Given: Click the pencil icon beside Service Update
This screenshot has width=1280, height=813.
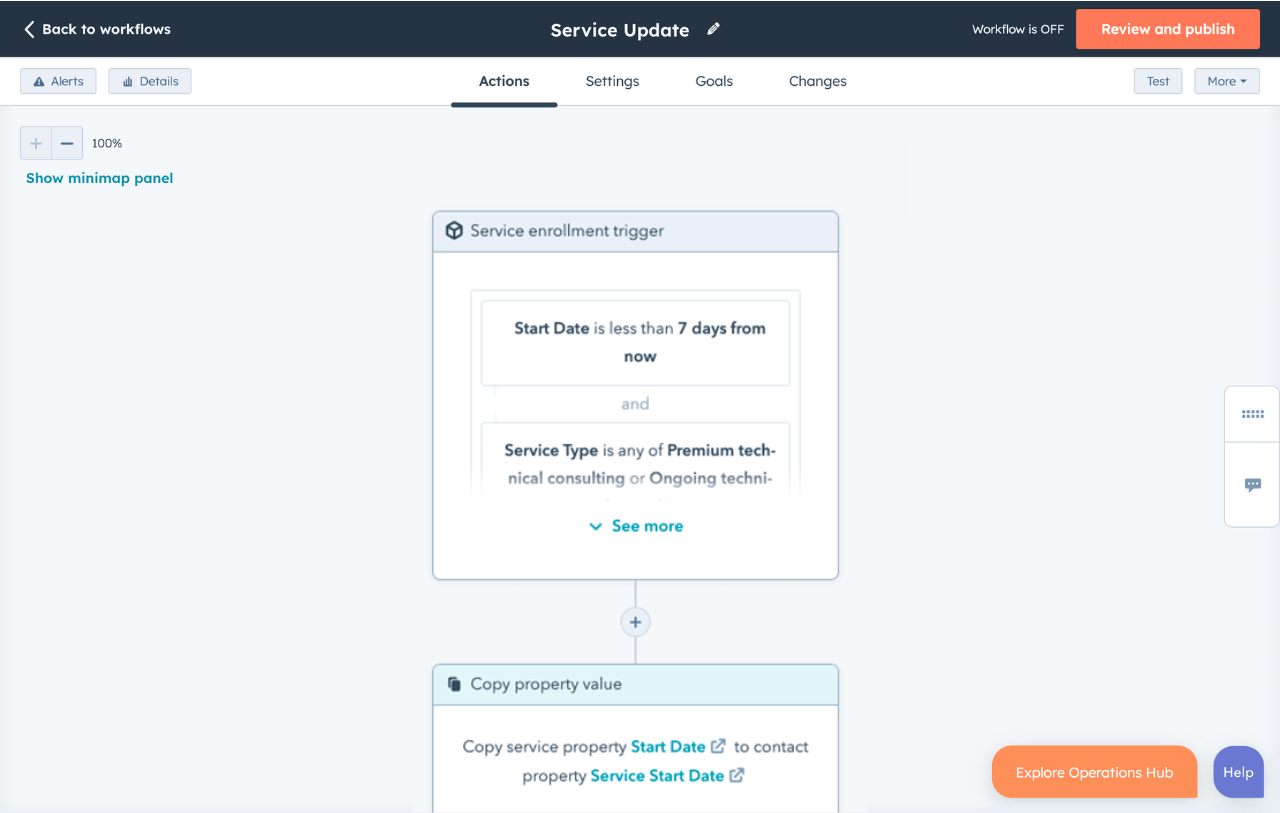Looking at the screenshot, I should click(x=713, y=29).
